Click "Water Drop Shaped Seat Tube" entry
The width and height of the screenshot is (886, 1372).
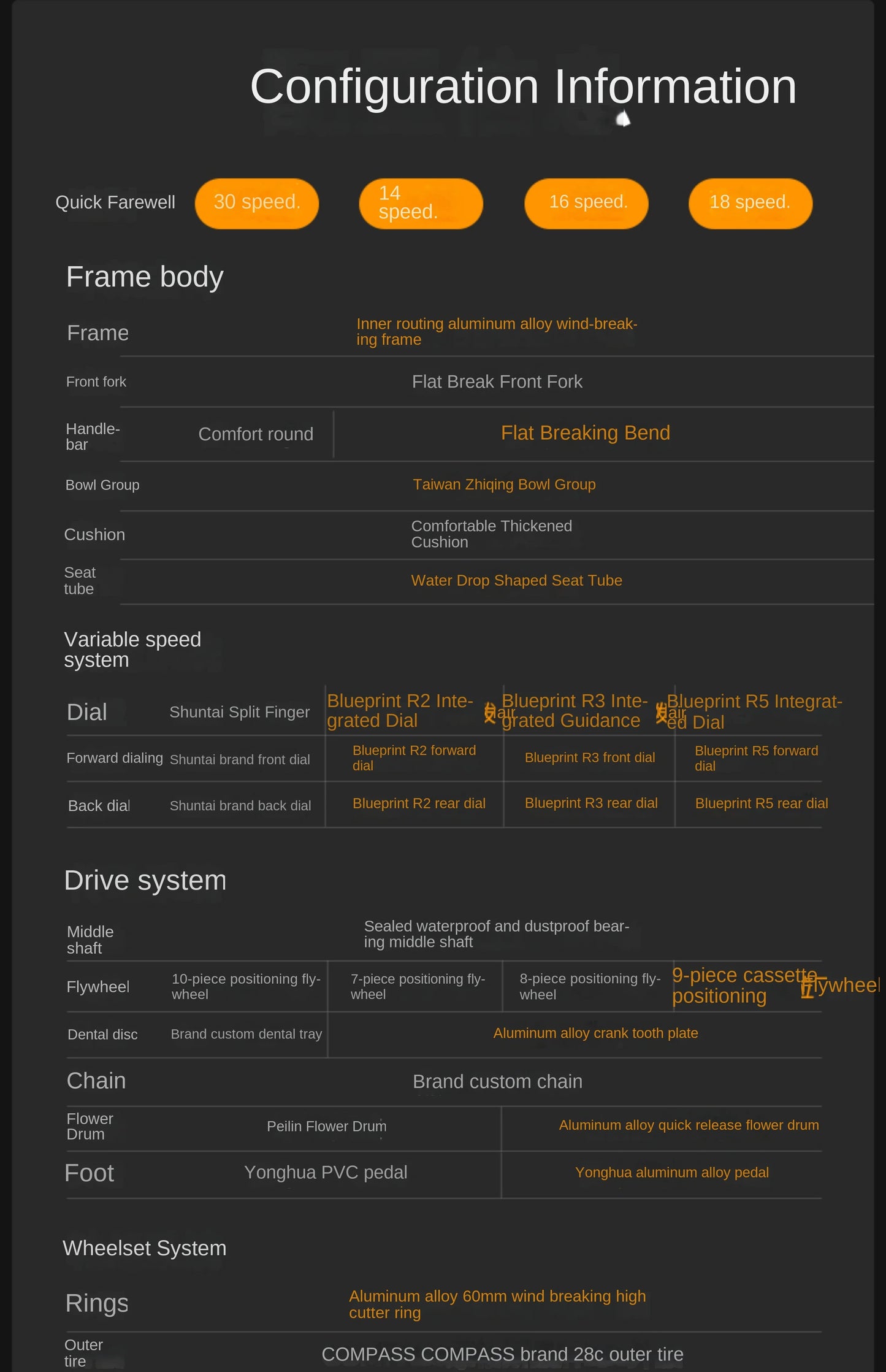pyautogui.click(x=516, y=580)
